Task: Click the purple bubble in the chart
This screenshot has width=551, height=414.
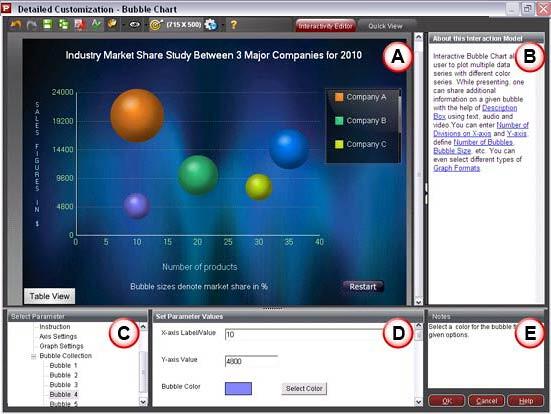Action: [x=137, y=206]
